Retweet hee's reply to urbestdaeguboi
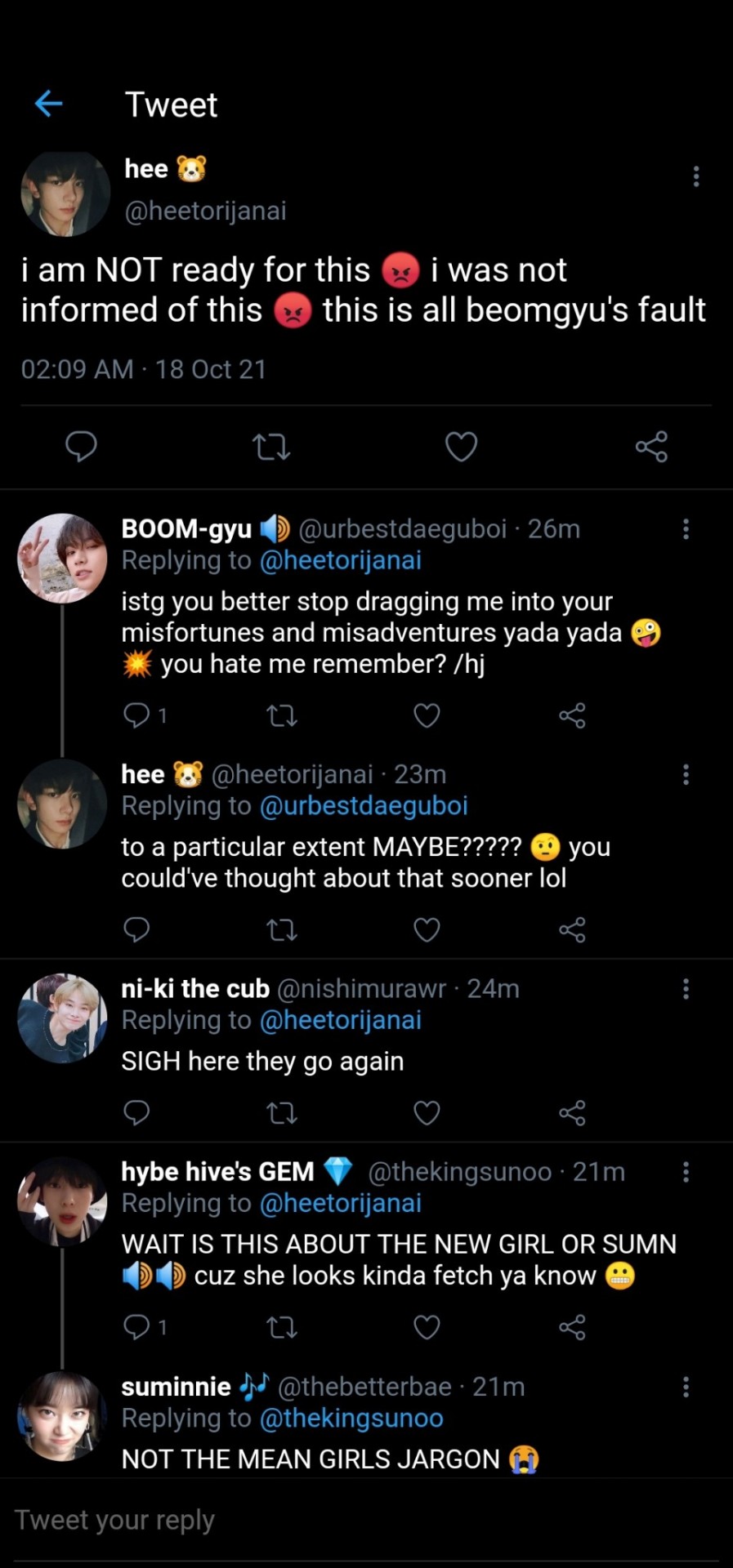Viewport: 733px width, 1568px height. coord(282,930)
